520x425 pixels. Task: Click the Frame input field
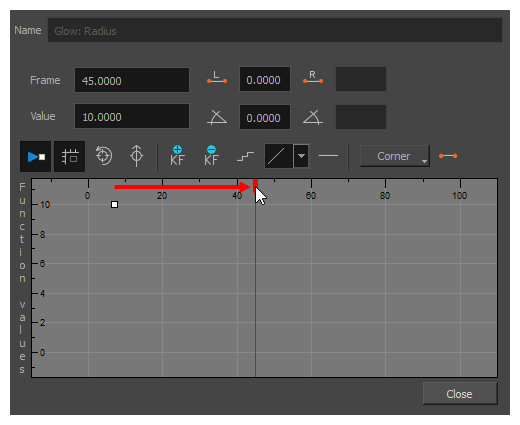tap(132, 80)
